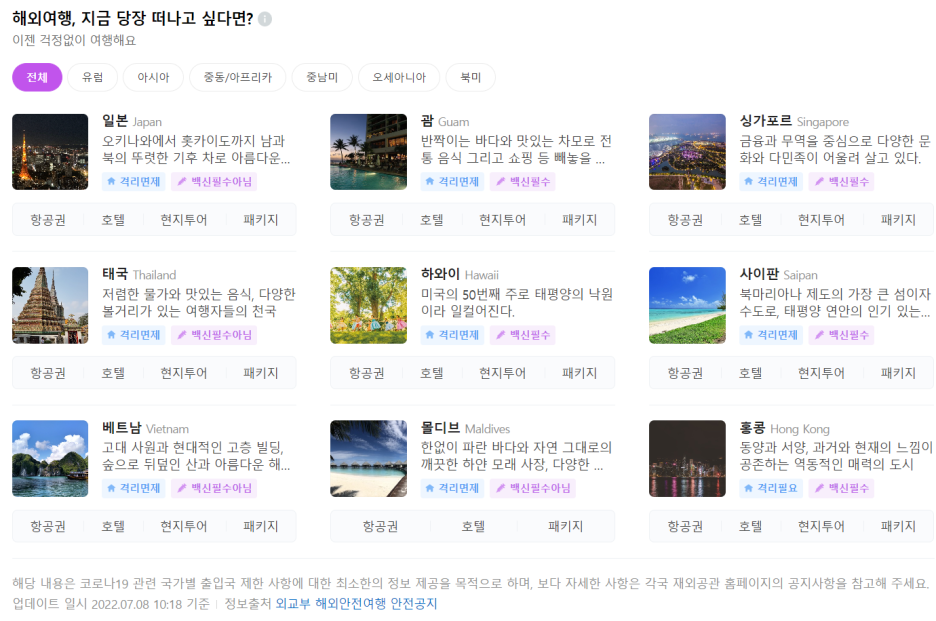The image size is (936, 621).
Task: Click 호텔 under Thailand
Action: click(113, 373)
